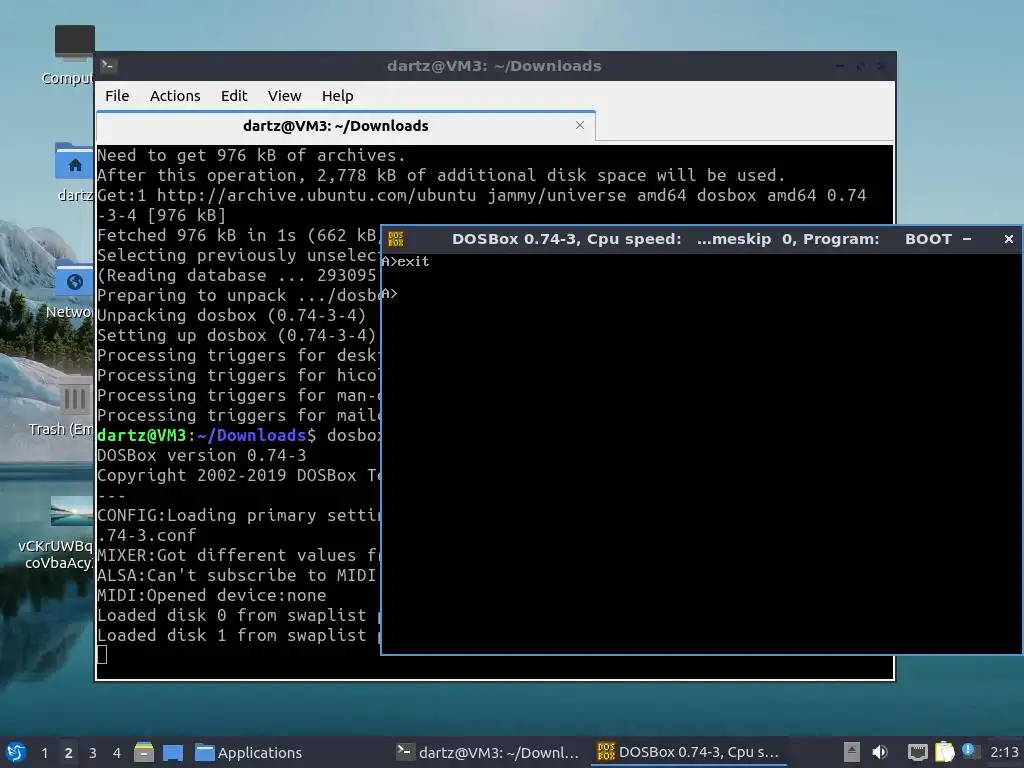Open the volume control tray icon

(x=880, y=752)
